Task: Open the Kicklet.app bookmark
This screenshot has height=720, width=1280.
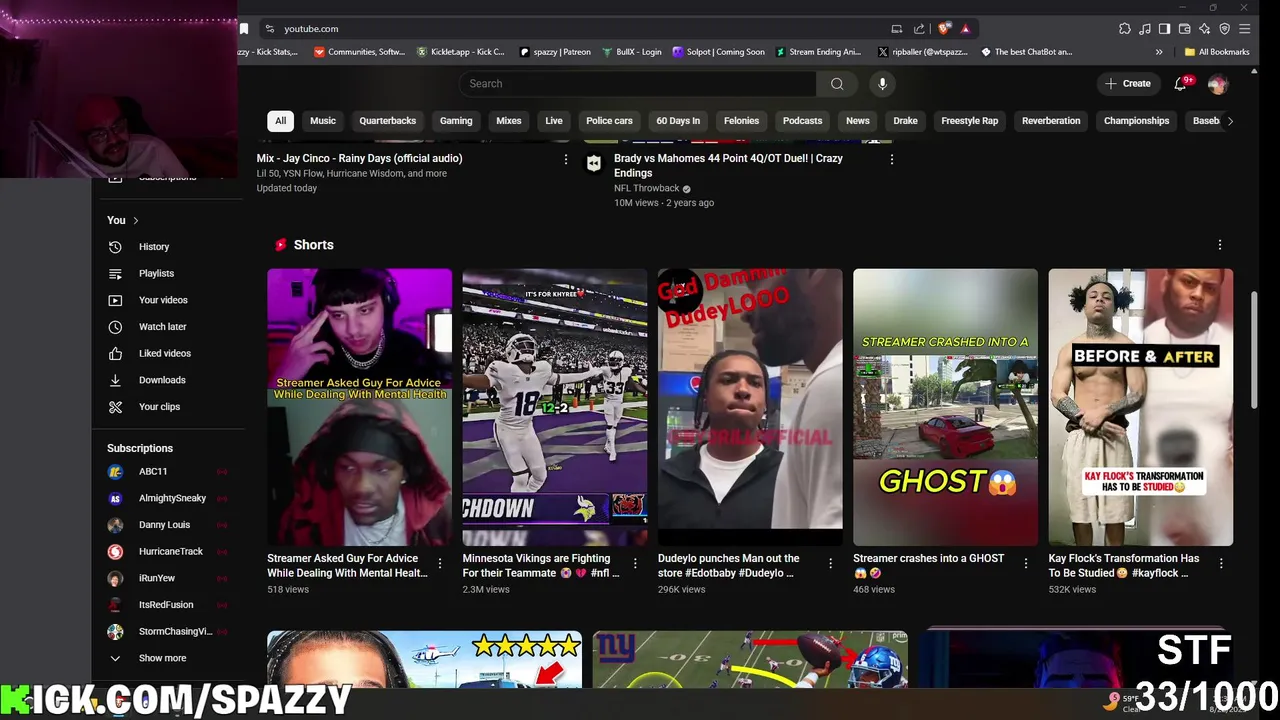Action: pyautogui.click(x=460, y=52)
